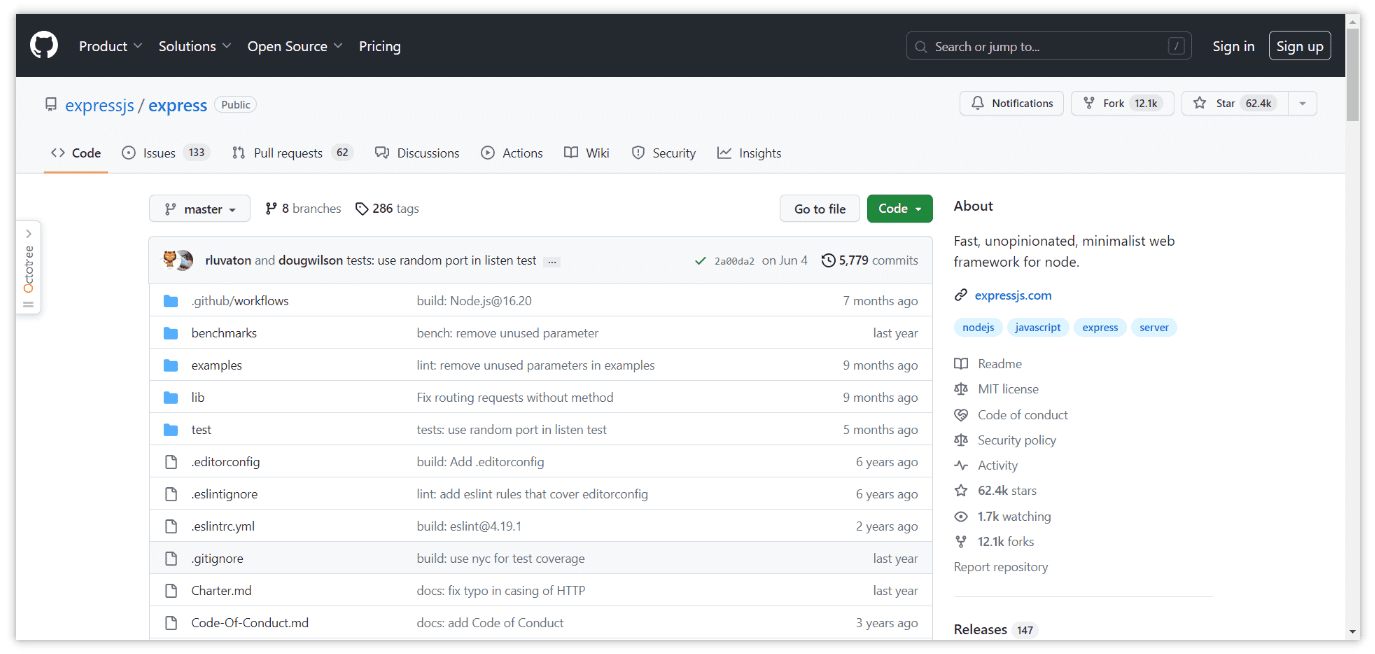
Task: Click the Report repository link
Action: [x=1001, y=567]
